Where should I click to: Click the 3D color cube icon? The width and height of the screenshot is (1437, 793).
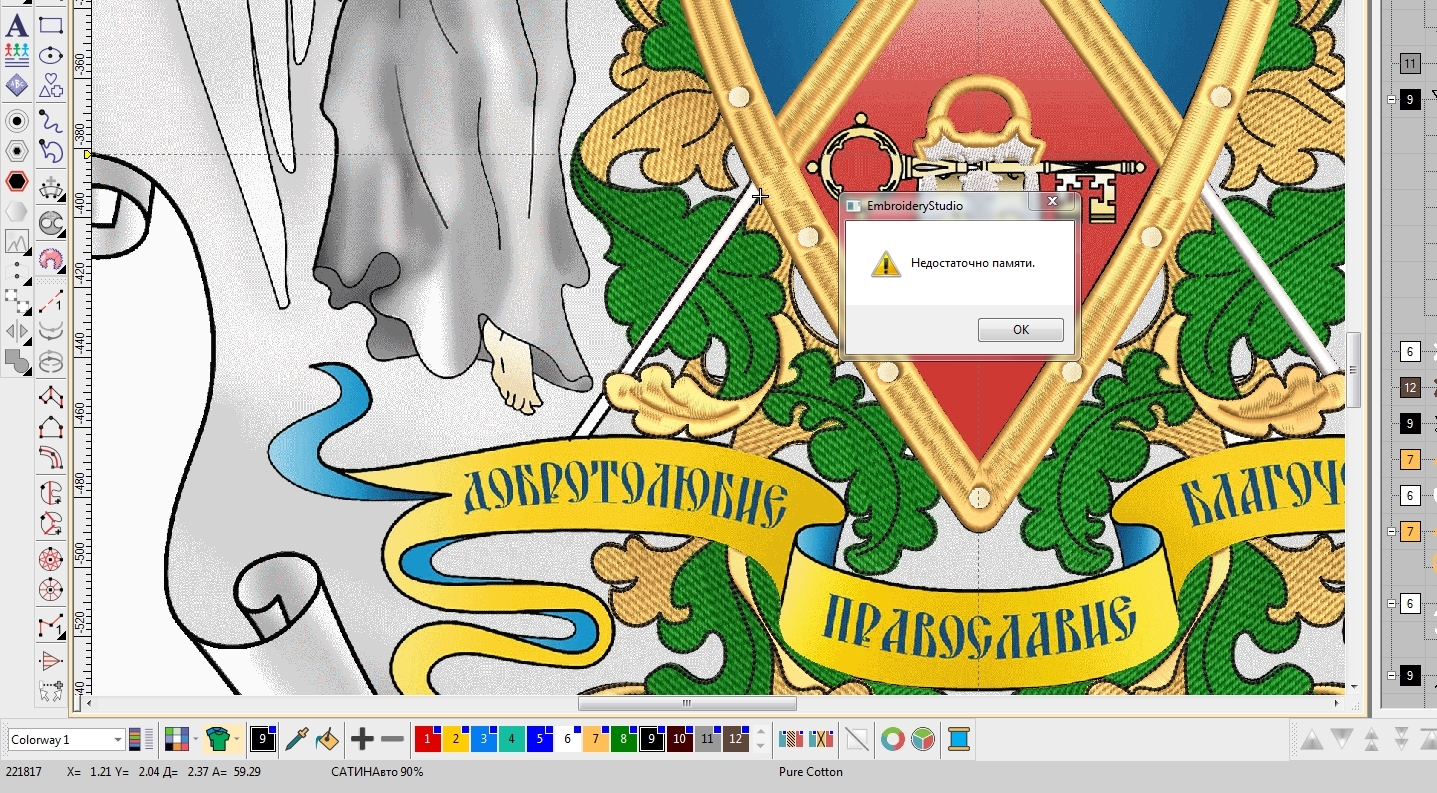tap(923, 740)
